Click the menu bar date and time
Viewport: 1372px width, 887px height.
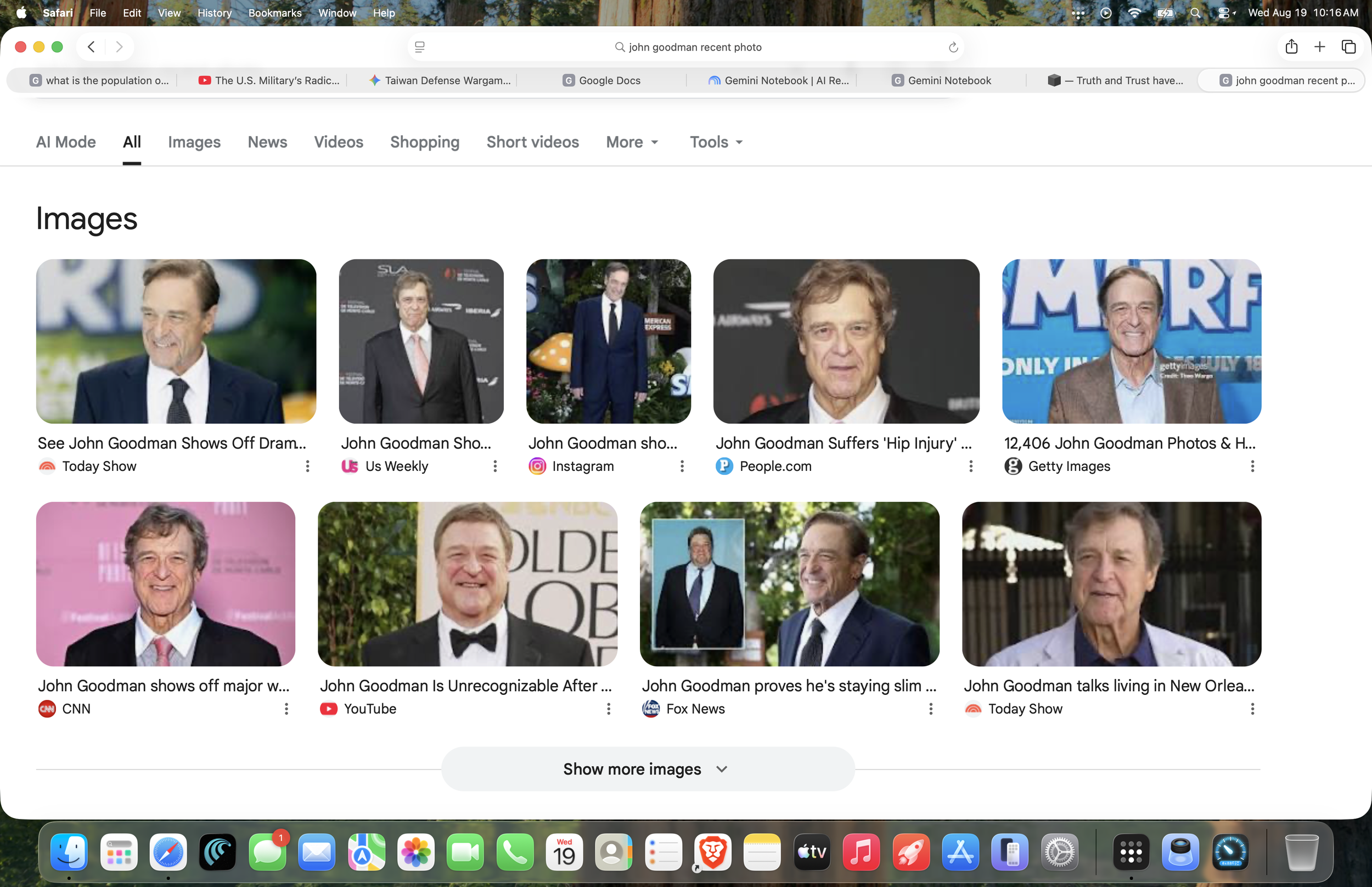point(1303,13)
